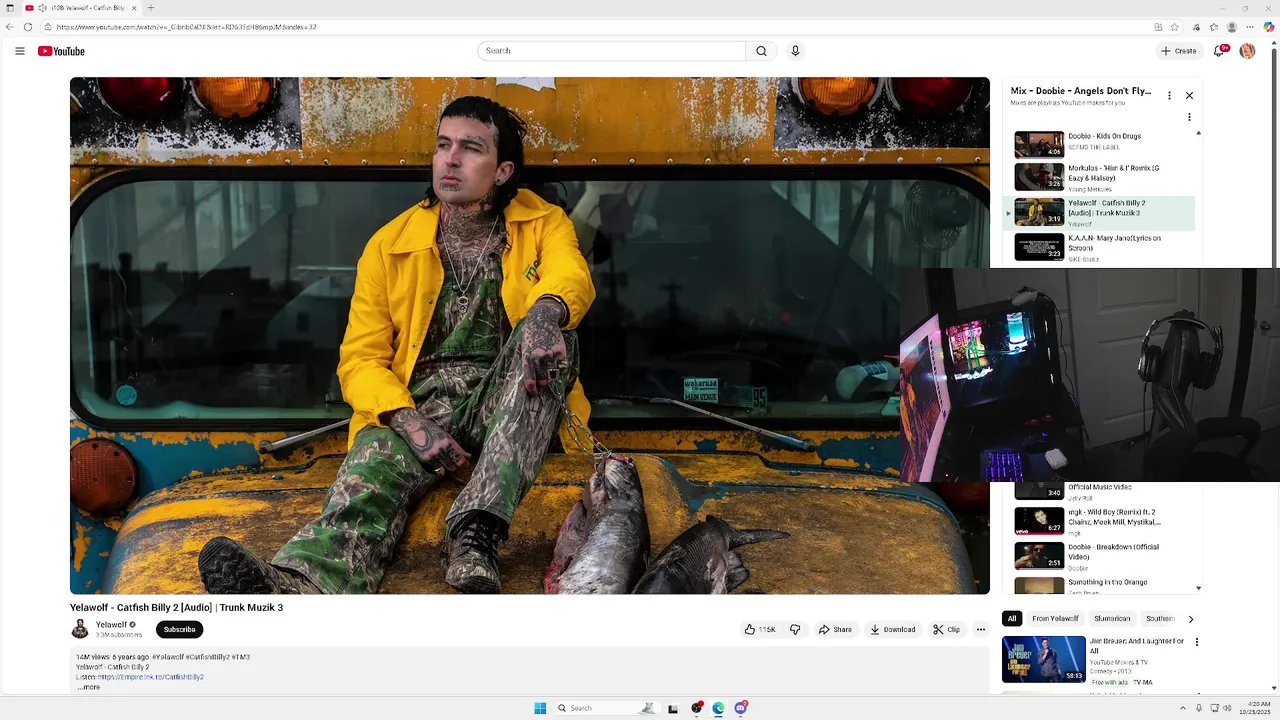Viewport: 1280px width, 720px height.
Task: Open Yelawolf channel avatar
Action: click(x=80, y=629)
